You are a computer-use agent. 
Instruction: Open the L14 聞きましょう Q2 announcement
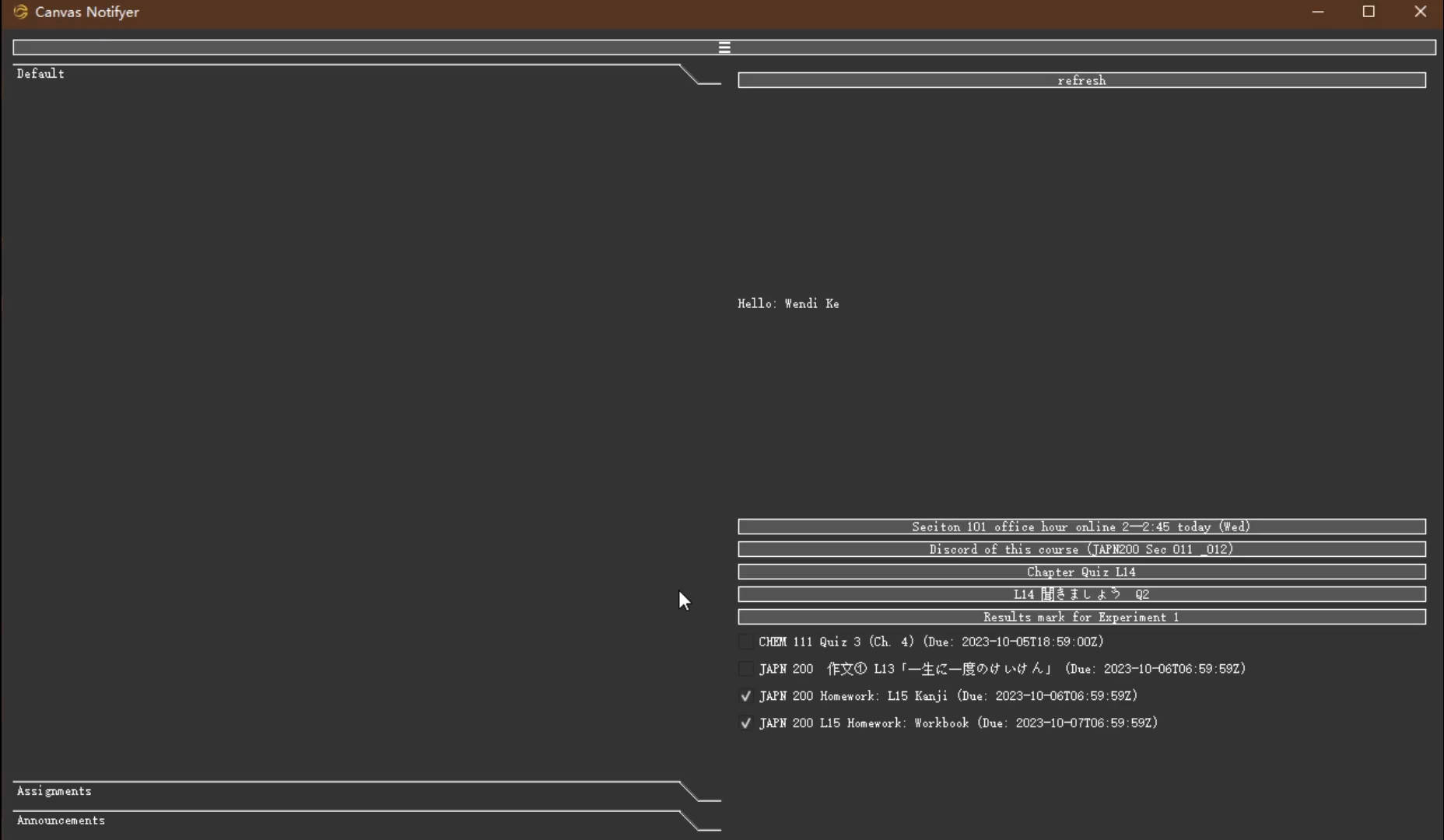[x=1081, y=594]
